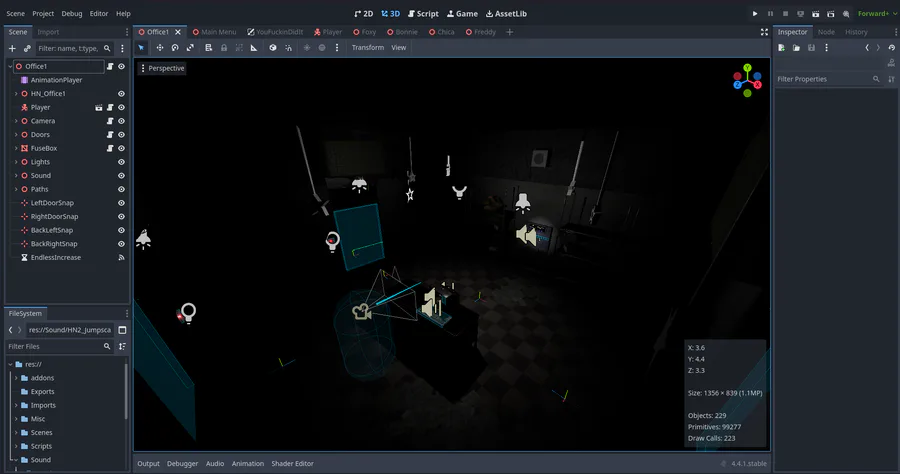Image resolution: width=900 pixels, height=474 pixels.
Task: Open the Project menu
Action: pos(43,14)
